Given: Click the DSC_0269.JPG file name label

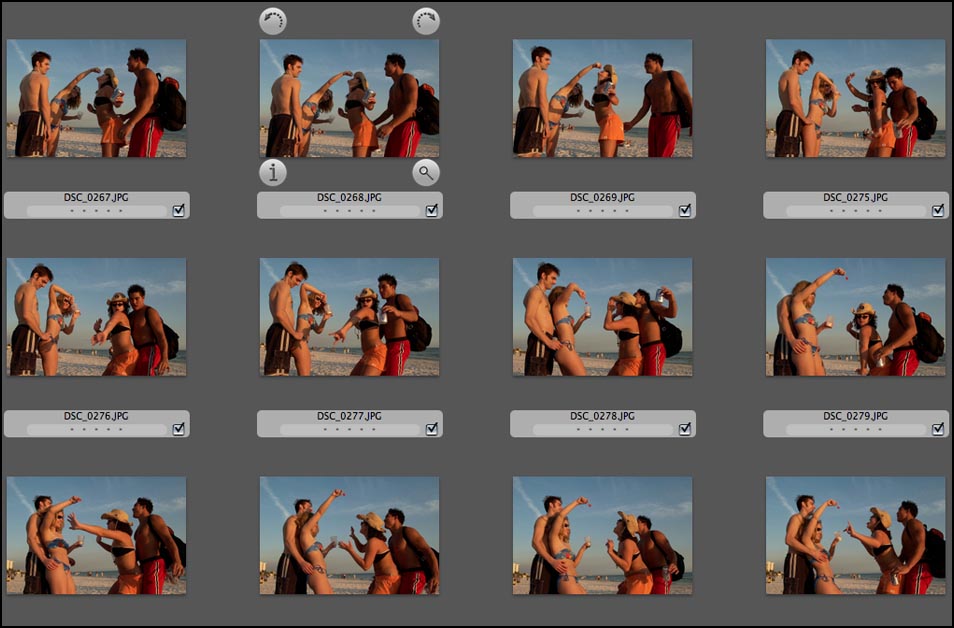Looking at the screenshot, I should click(x=602, y=198).
